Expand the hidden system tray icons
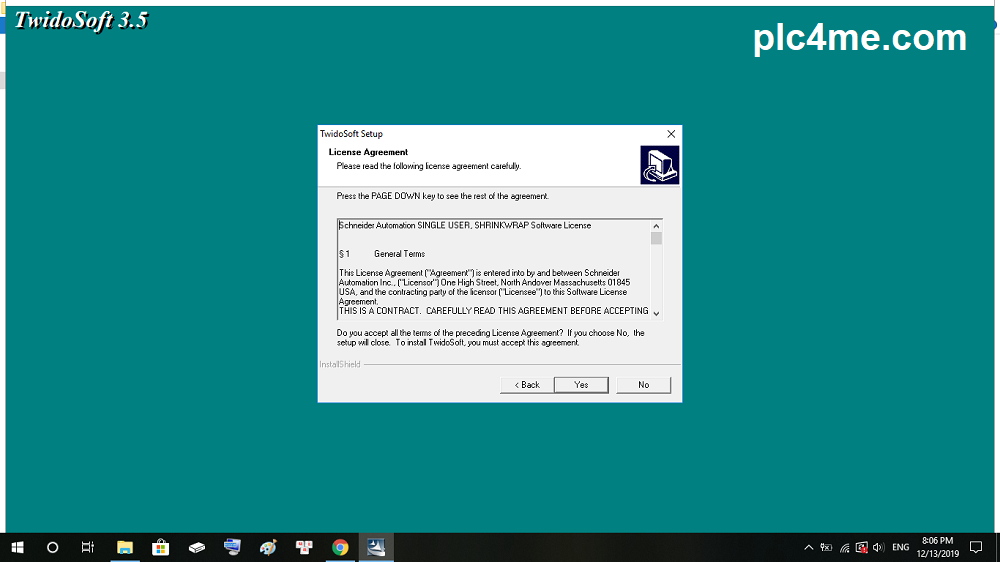 click(808, 548)
